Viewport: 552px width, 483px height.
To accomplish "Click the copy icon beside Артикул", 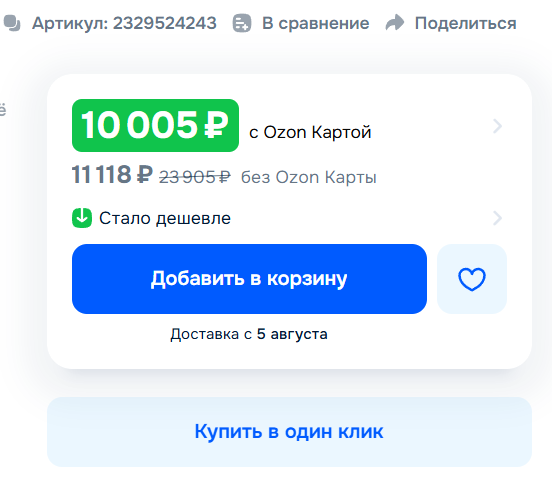I will 12,23.
